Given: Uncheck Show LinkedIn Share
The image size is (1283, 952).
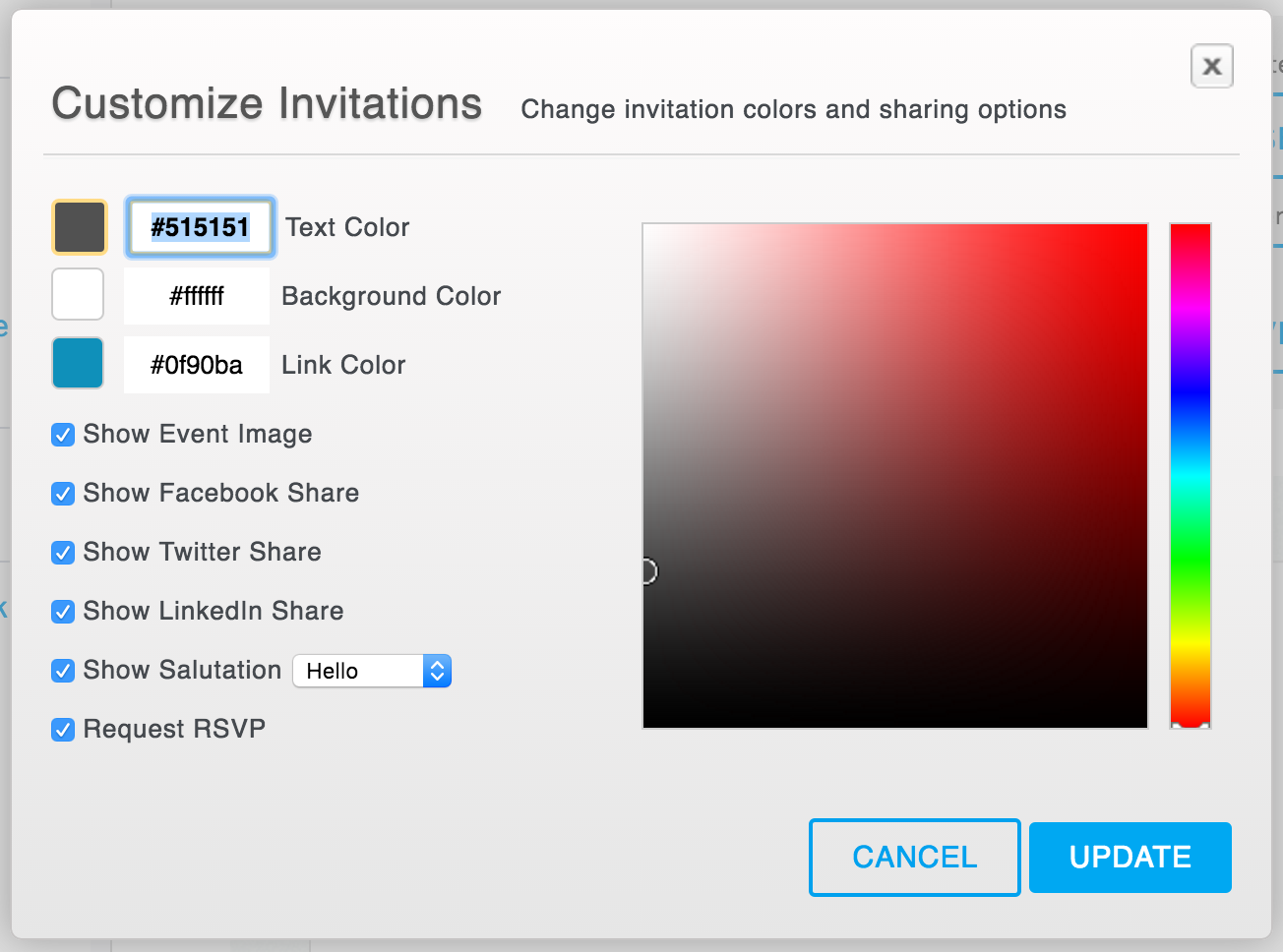Looking at the screenshot, I should 63,612.
